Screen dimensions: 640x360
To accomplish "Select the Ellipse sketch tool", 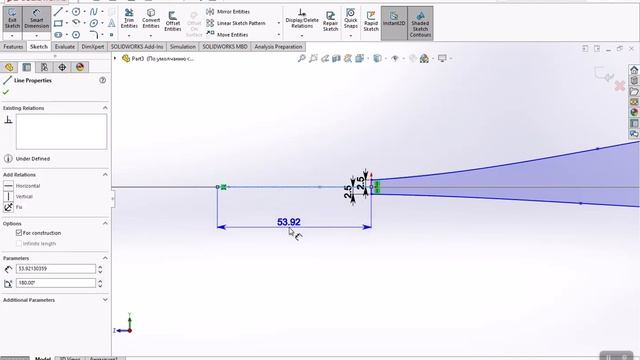I will click(93, 23).
